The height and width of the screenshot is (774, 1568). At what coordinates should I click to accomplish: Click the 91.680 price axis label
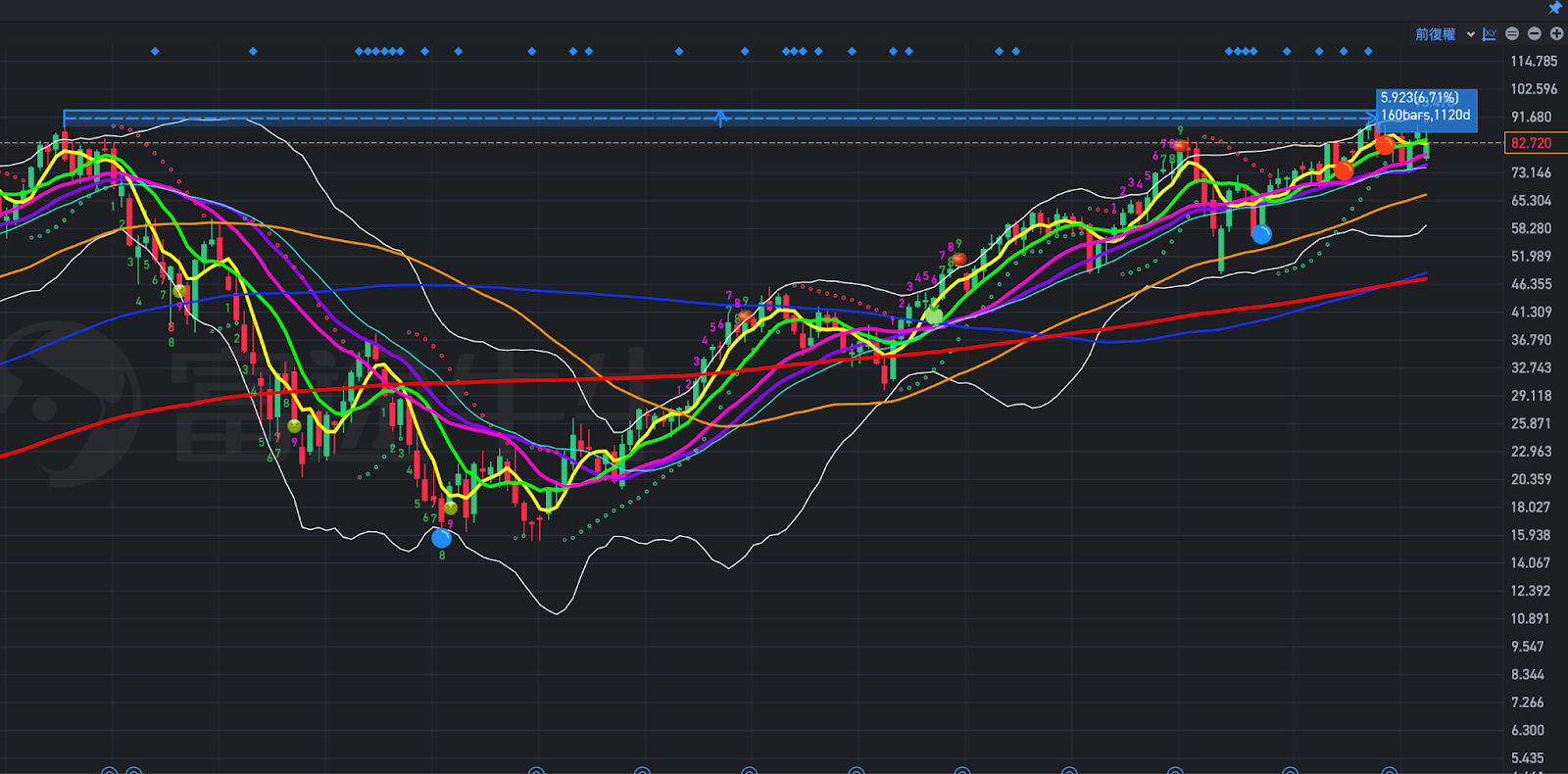[x=1531, y=117]
